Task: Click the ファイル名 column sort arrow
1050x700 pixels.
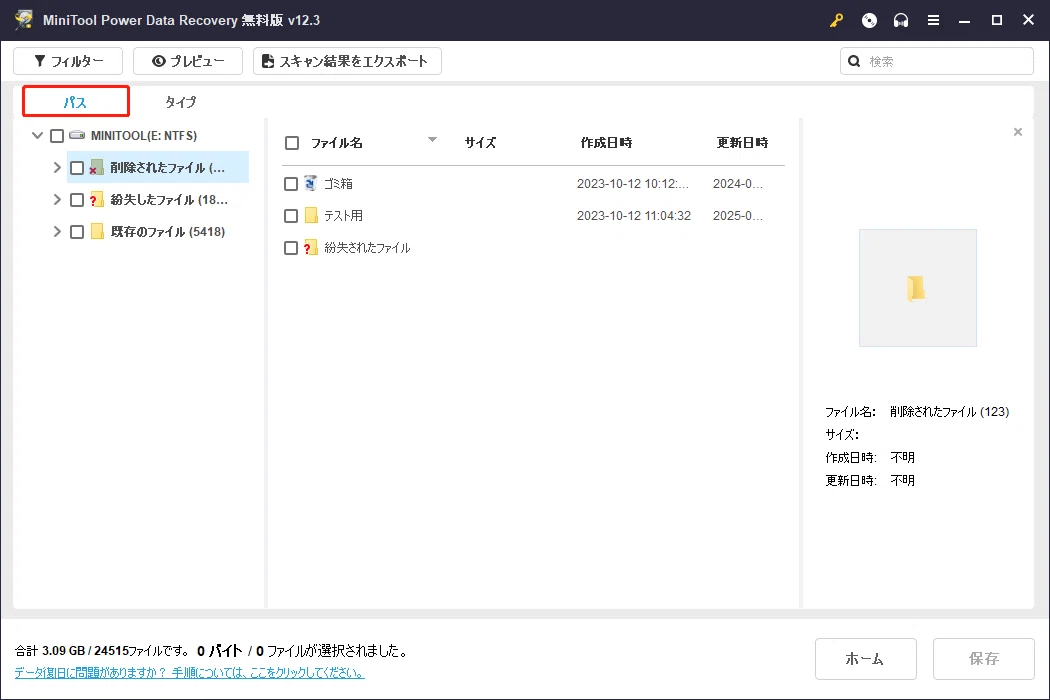Action: (x=432, y=139)
